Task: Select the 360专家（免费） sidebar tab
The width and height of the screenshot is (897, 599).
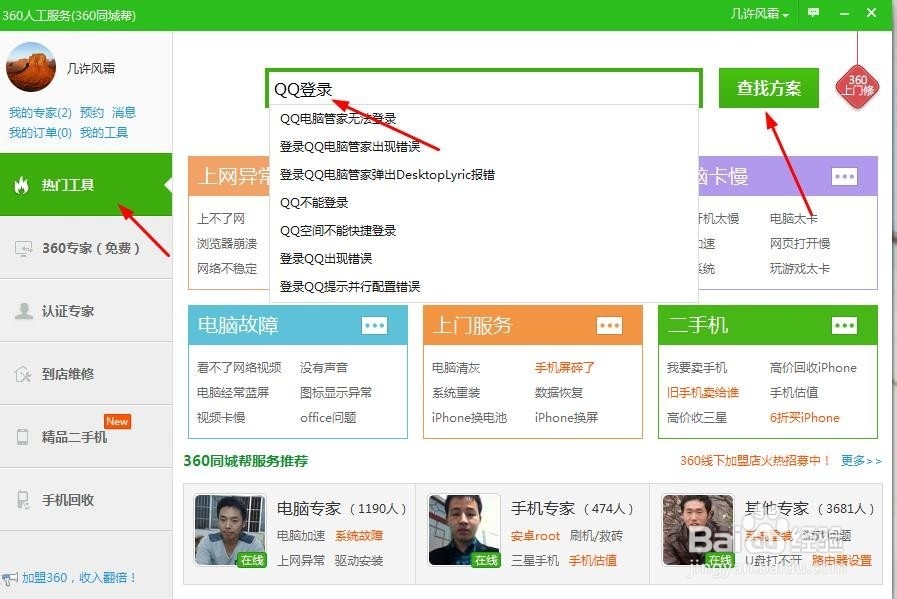Action: [x=86, y=248]
